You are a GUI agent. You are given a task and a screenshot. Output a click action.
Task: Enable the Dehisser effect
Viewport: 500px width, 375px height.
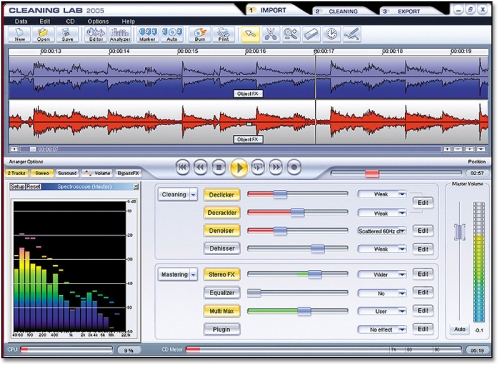[222, 249]
